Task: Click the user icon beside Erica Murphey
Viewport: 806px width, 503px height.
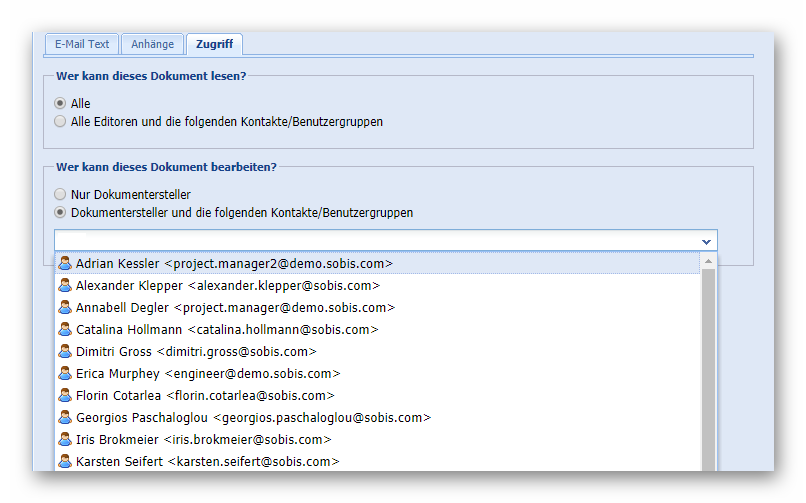Action: [65, 374]
